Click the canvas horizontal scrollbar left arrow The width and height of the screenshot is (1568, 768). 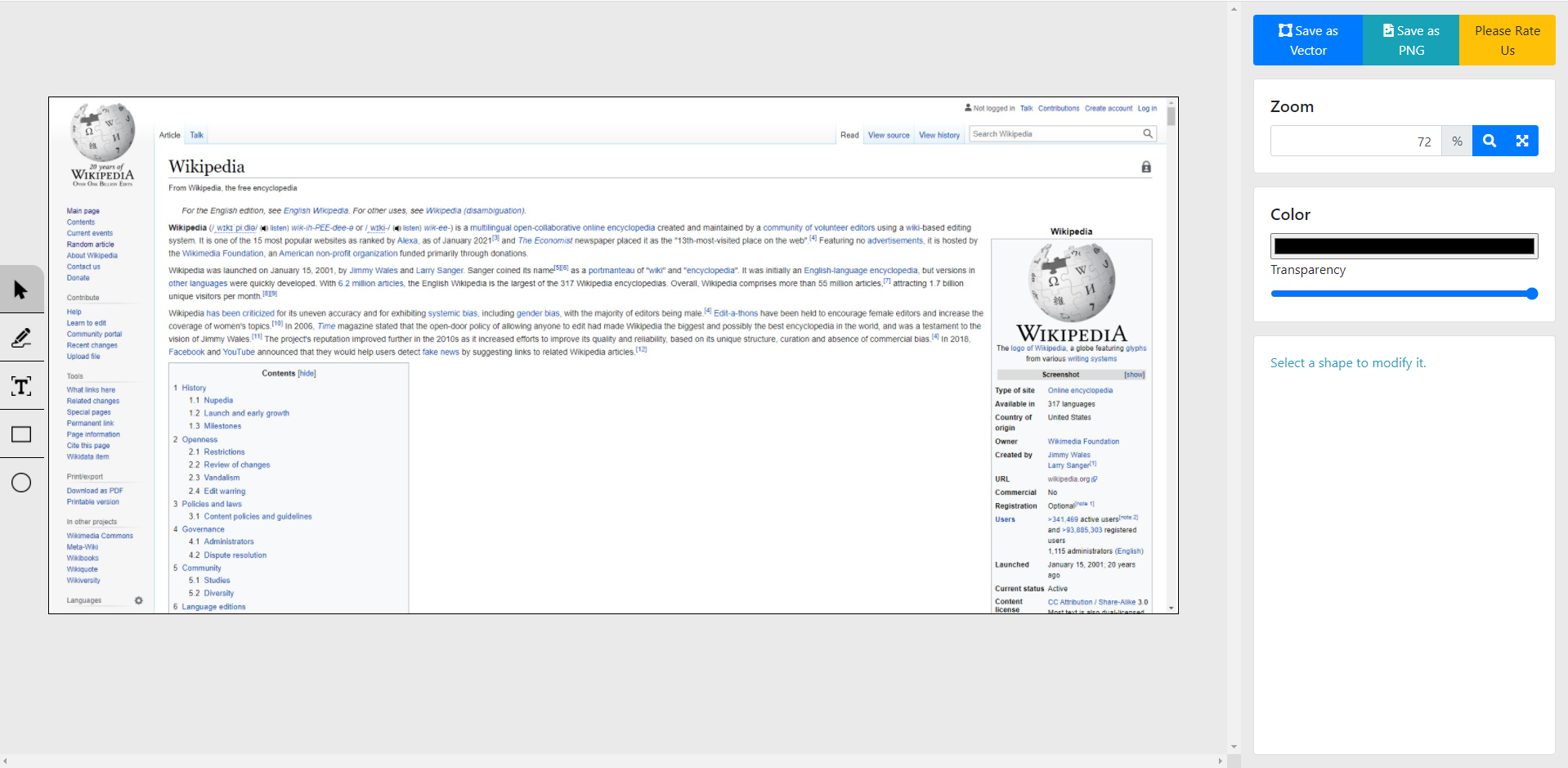click(x=6, y=761)
